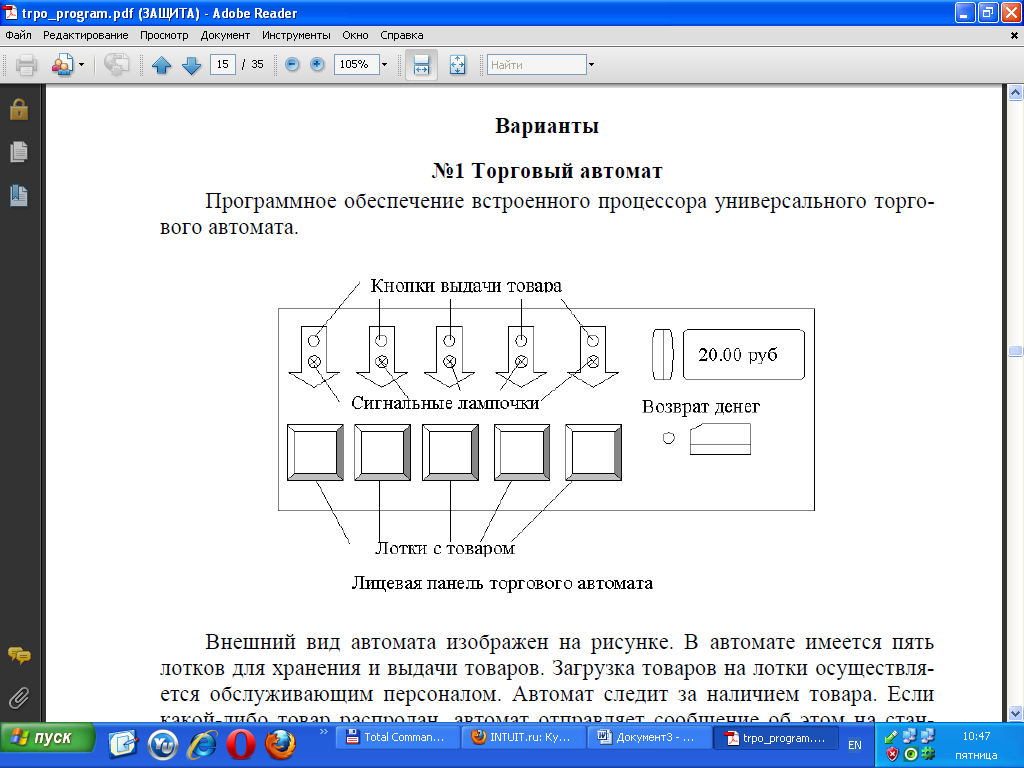The height and width of the screenshot is (768, 1024).
Task: Open the Просмотр menu
Action: tap(164, 35)
